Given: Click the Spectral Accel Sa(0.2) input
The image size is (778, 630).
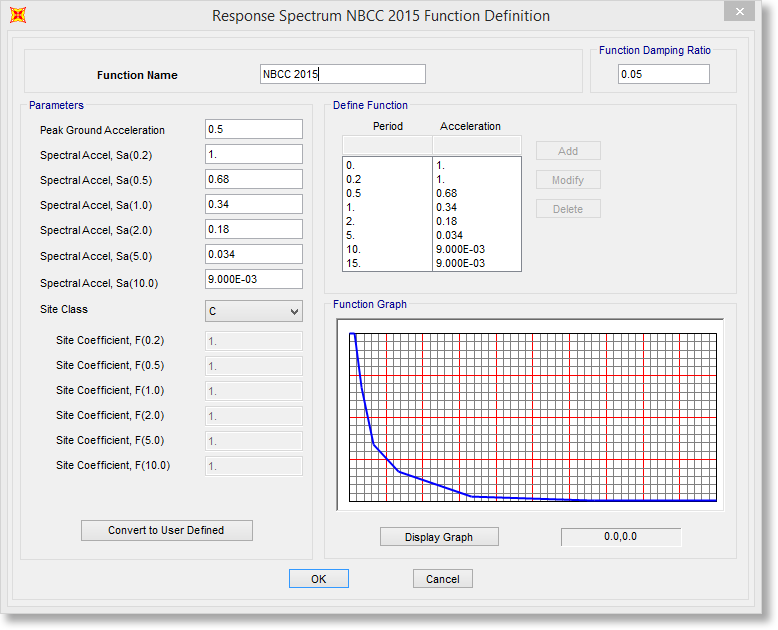Looking at the screenshot, I should (x=254, y=154).
